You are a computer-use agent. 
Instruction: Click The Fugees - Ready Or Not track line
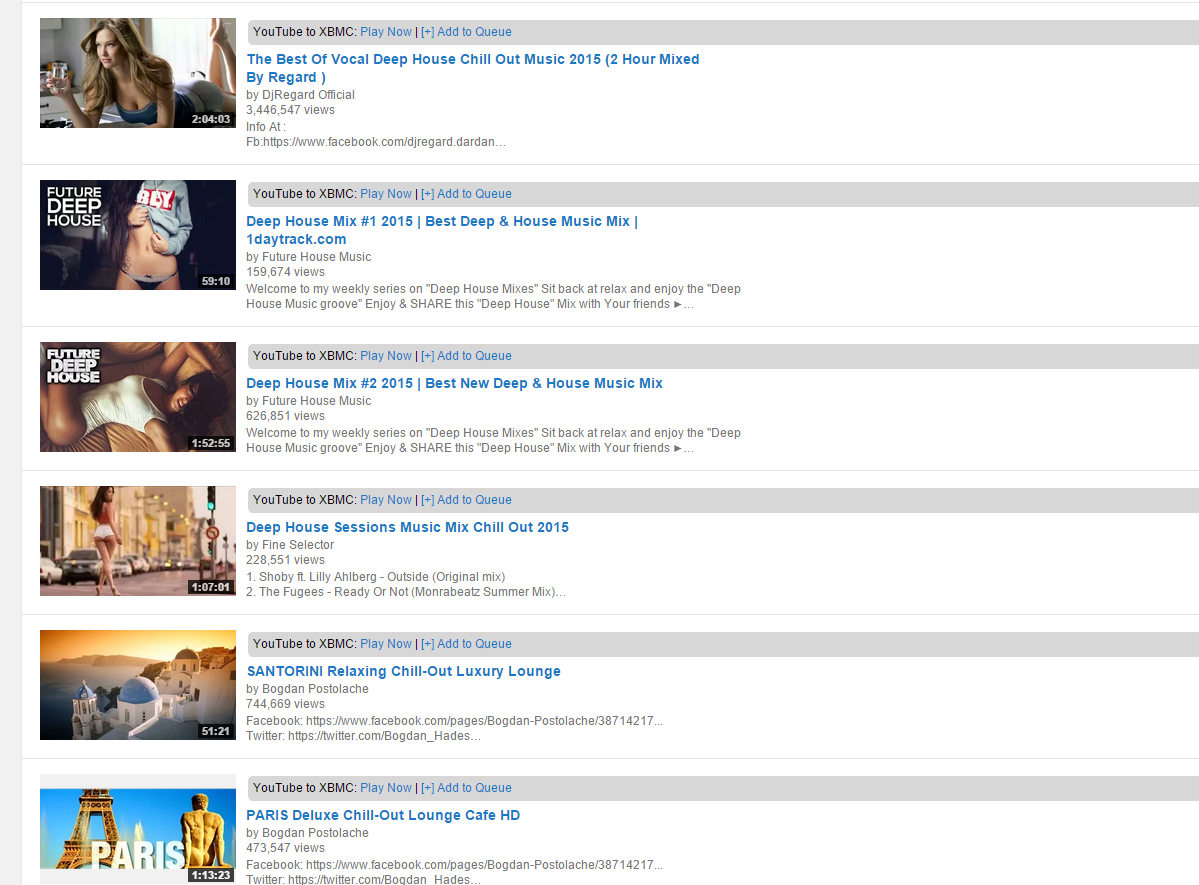click(406, 592)
